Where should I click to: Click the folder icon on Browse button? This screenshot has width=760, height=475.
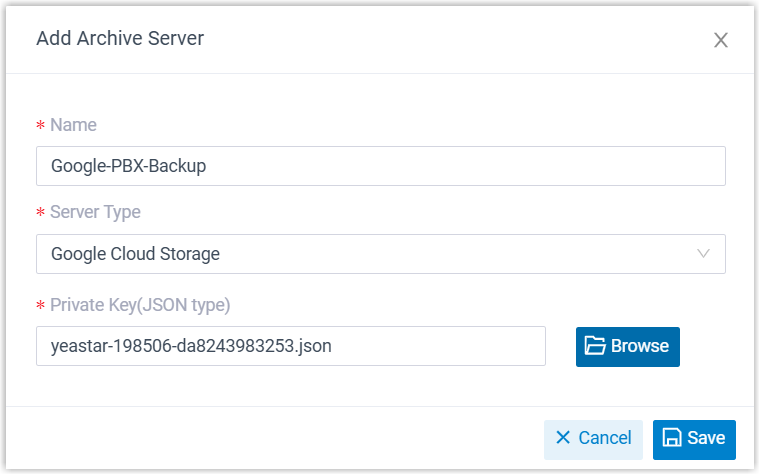(596, 346)
